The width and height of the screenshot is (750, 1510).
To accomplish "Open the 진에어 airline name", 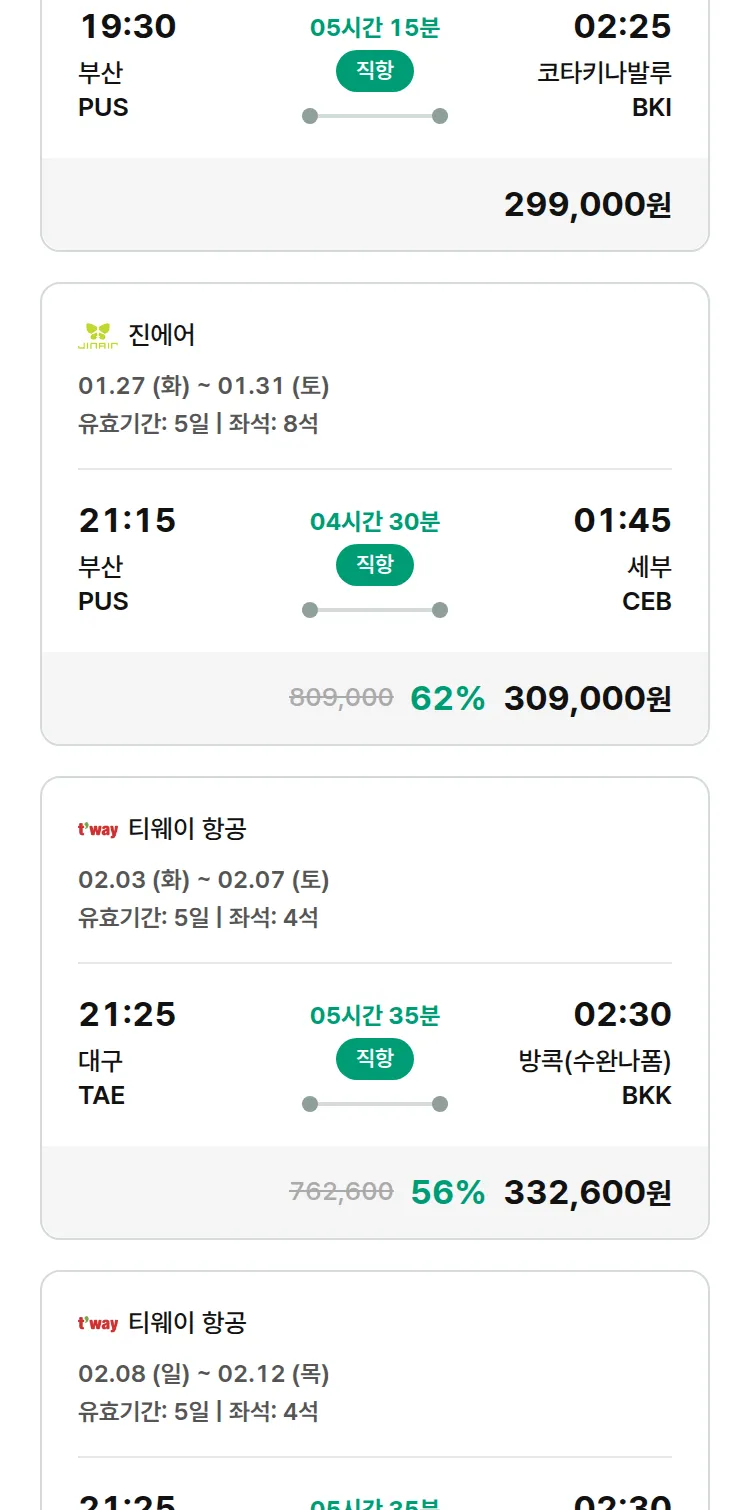I will coord(162,335).
